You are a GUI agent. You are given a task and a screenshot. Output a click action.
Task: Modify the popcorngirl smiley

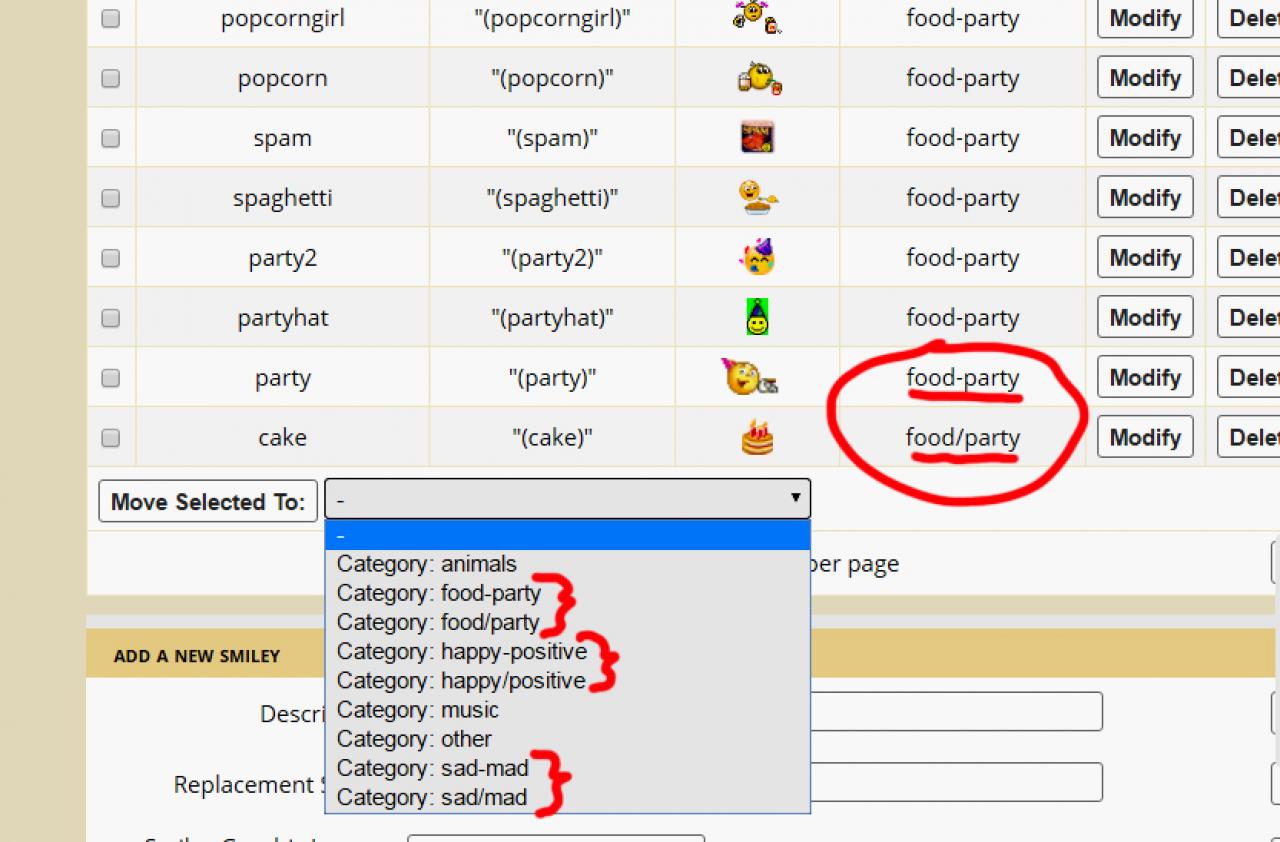(x=1145, y=18)
